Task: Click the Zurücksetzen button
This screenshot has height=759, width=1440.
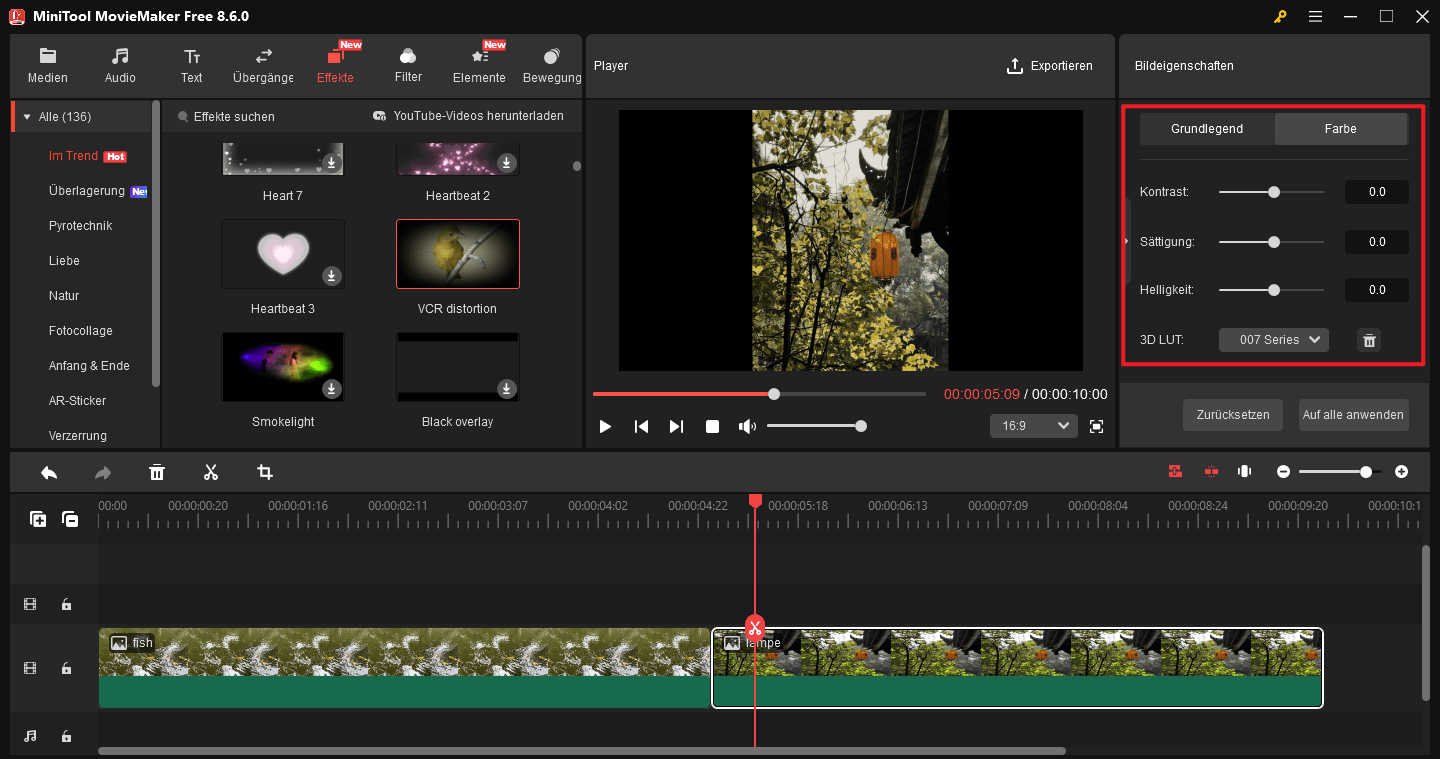Action: (1232, 414)
